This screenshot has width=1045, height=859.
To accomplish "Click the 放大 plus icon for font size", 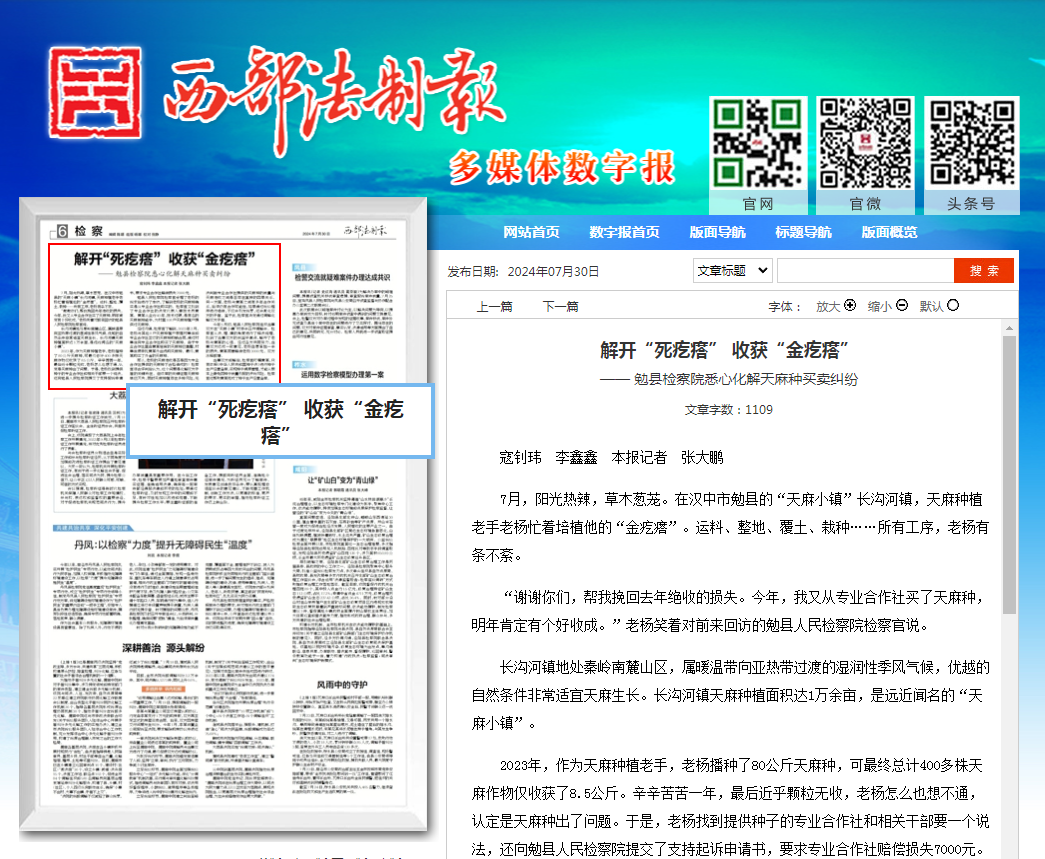I will [850, 305].
